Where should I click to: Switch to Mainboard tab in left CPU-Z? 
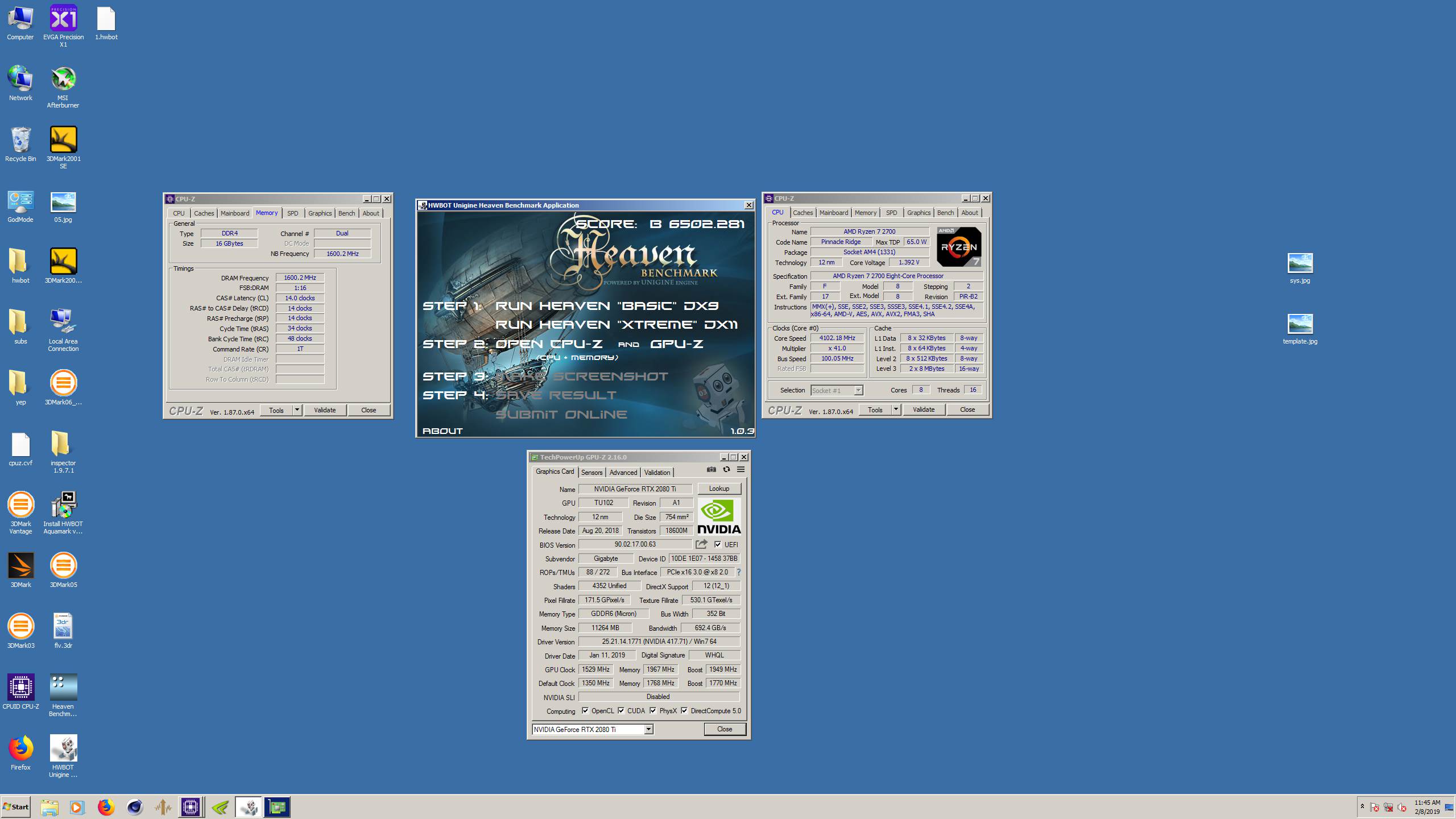click(x=235, y=213)
